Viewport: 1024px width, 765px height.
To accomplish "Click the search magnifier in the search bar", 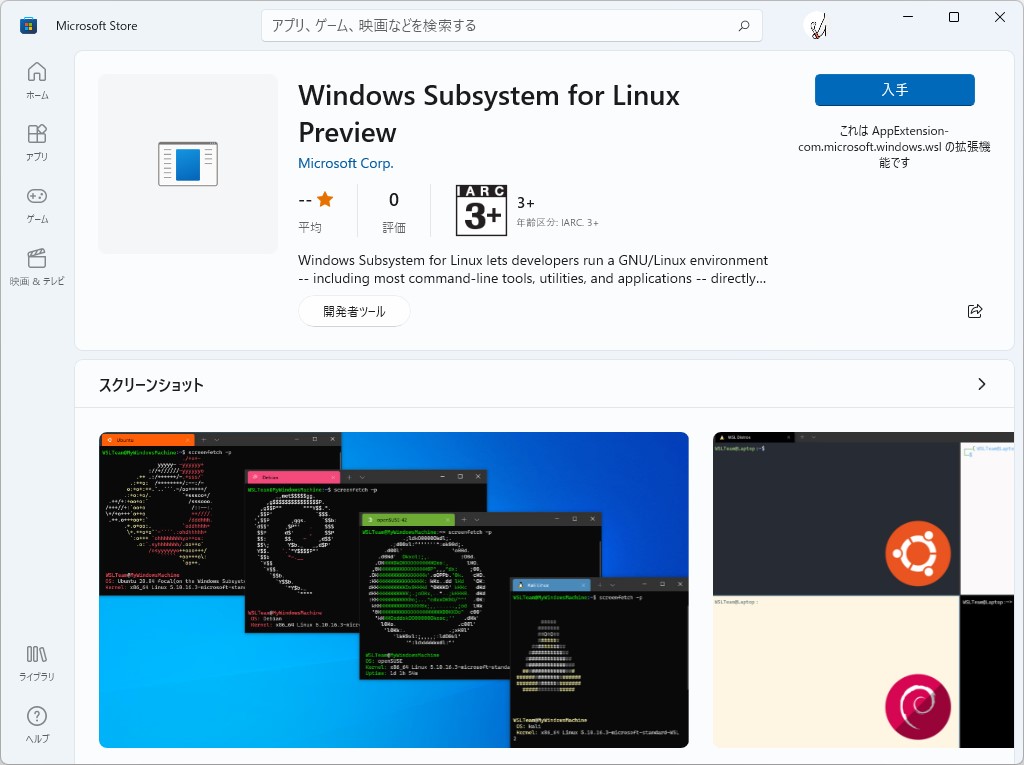I will tap(743, 25).
